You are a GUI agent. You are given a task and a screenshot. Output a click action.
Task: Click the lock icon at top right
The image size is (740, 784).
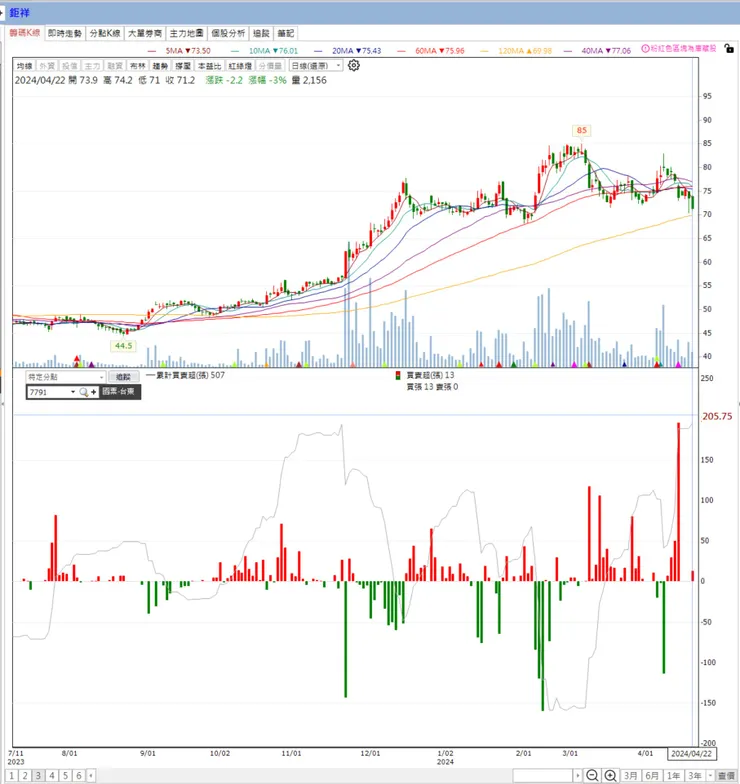pos(729,48)
